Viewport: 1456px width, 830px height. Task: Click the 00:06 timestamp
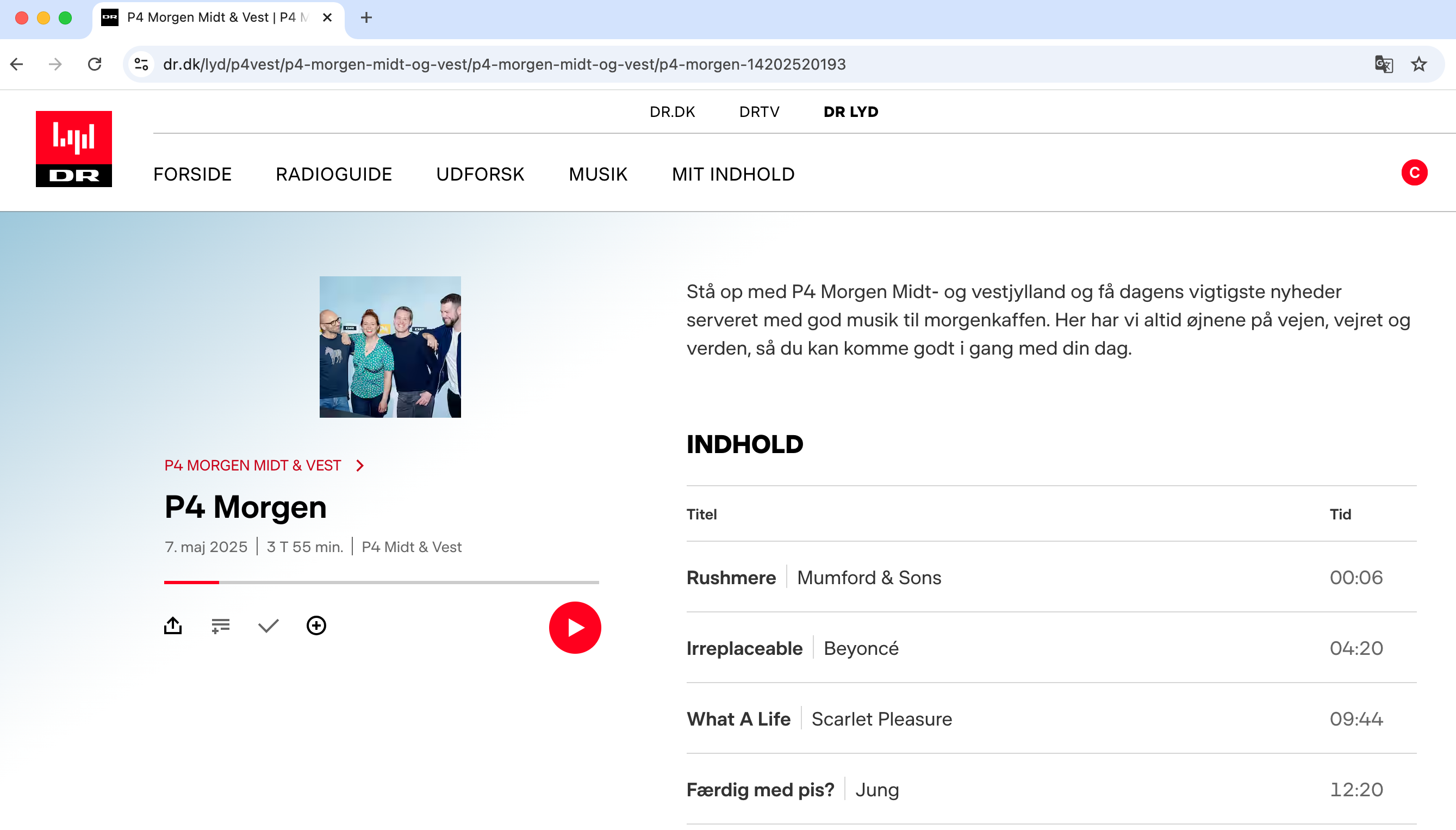click(x=1357, y=578)
